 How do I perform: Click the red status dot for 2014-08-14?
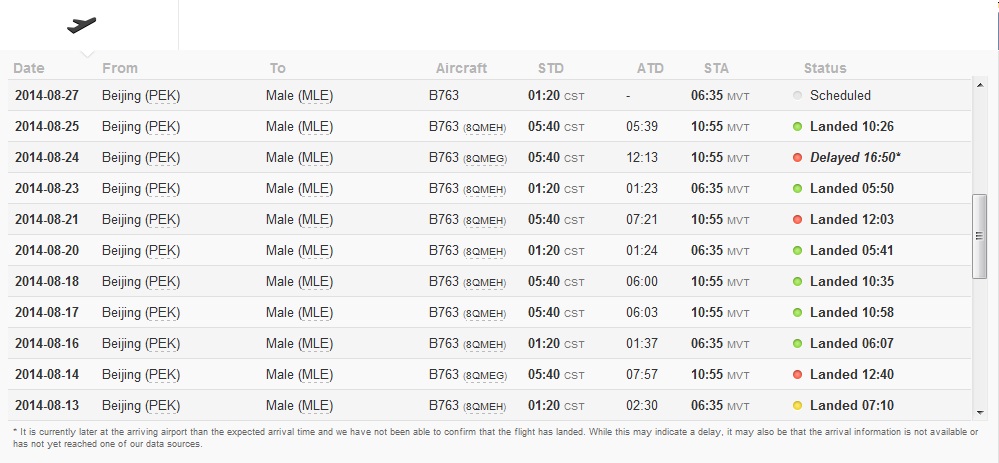797,375
